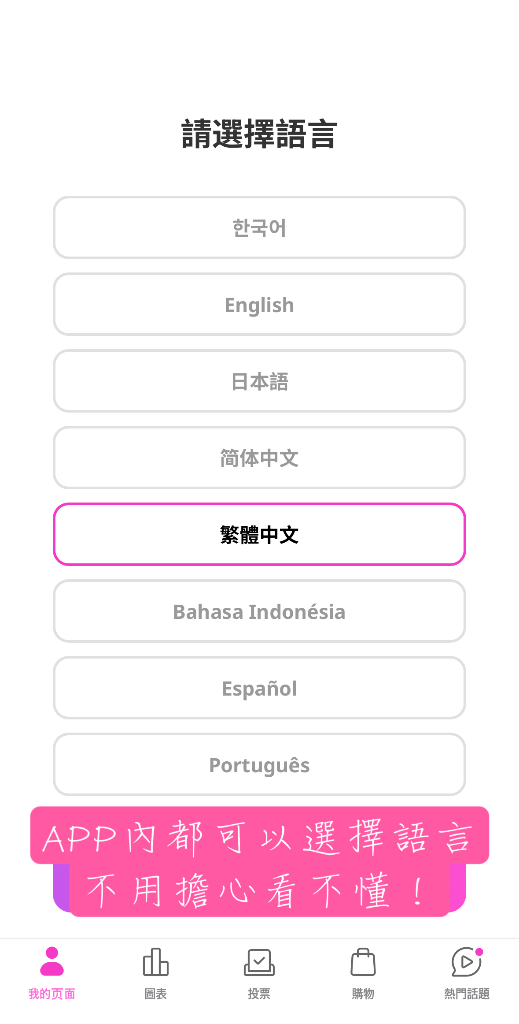The height and width of the screenshot is (1024, 519).
Task: Open the 我的页面 profile icon
Action: 52,962
